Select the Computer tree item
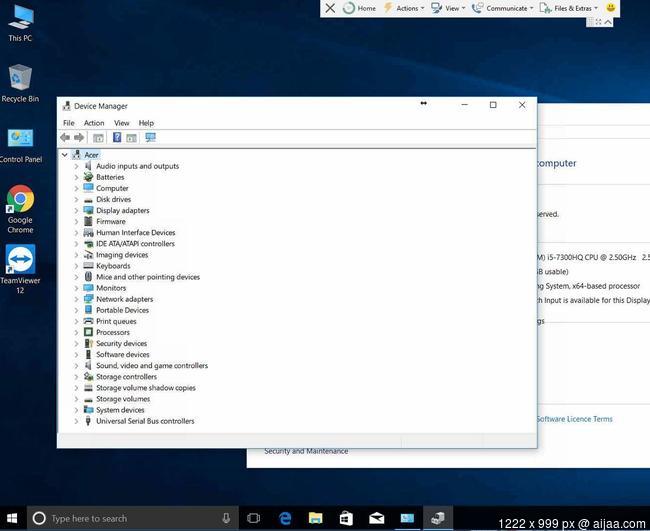Viewport: 650px width, 531px height. click(x=112, y=188)
